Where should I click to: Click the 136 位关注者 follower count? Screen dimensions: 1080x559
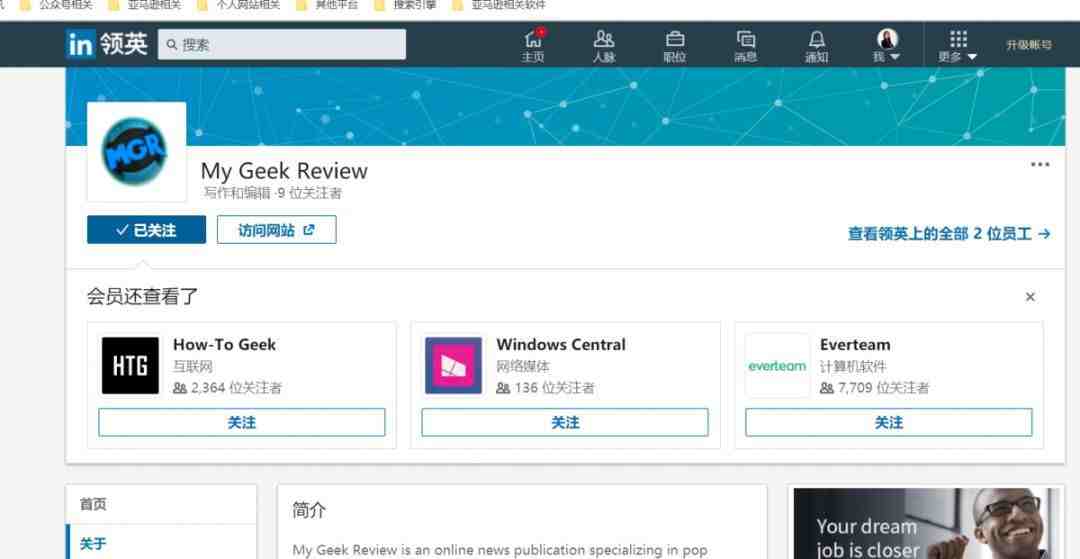(x=546, y=388)
